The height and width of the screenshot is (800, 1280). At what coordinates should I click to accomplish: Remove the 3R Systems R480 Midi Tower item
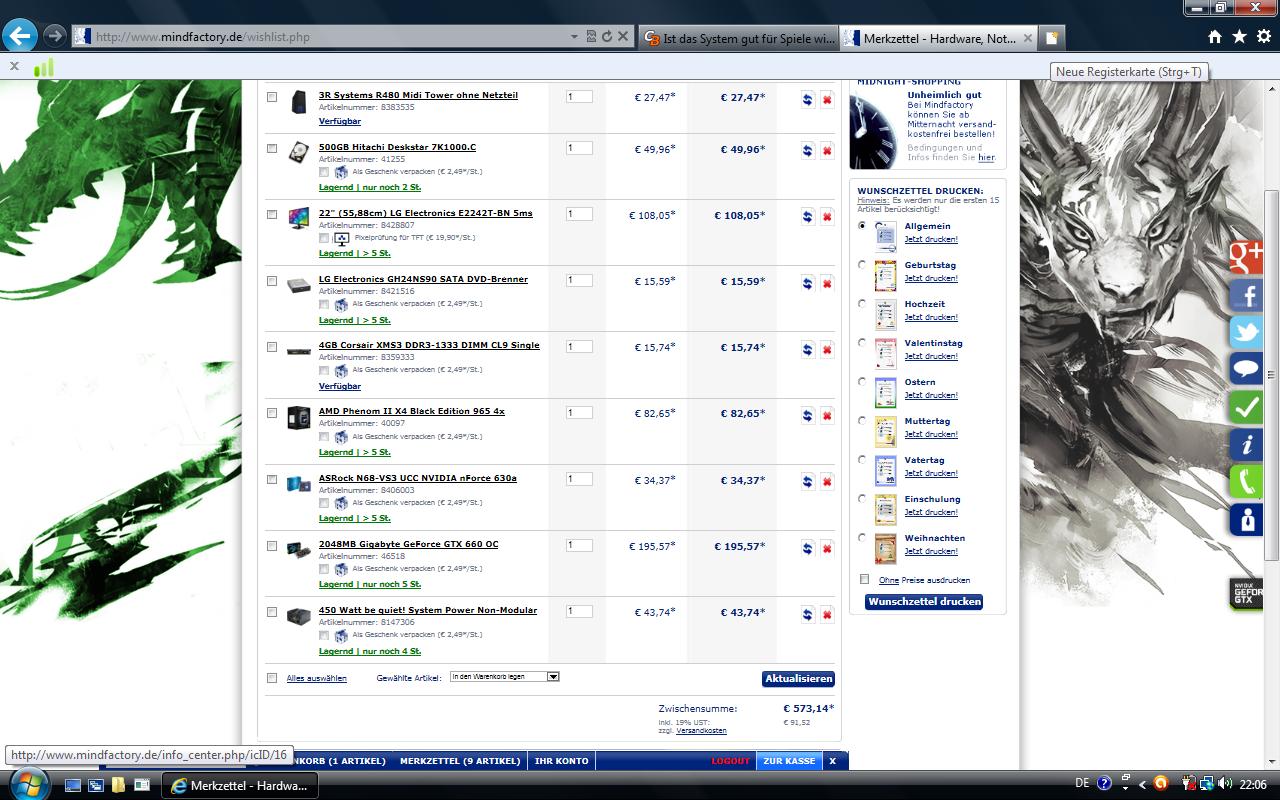(827, 99)
